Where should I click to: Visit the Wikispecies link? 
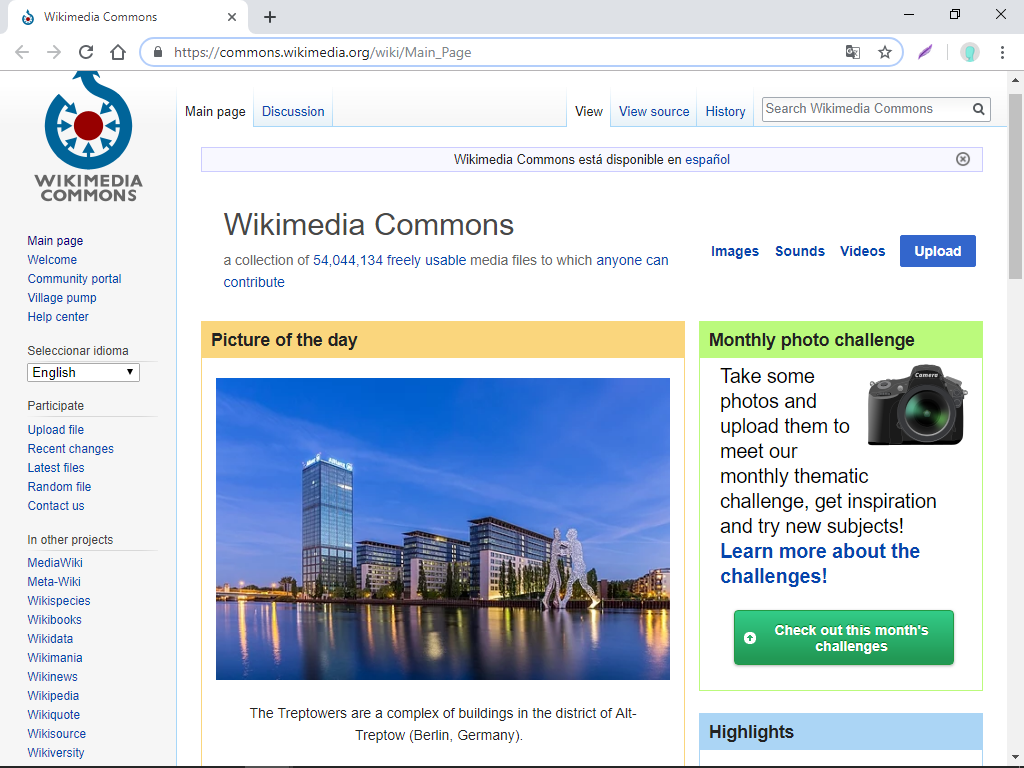click(59, 600)
